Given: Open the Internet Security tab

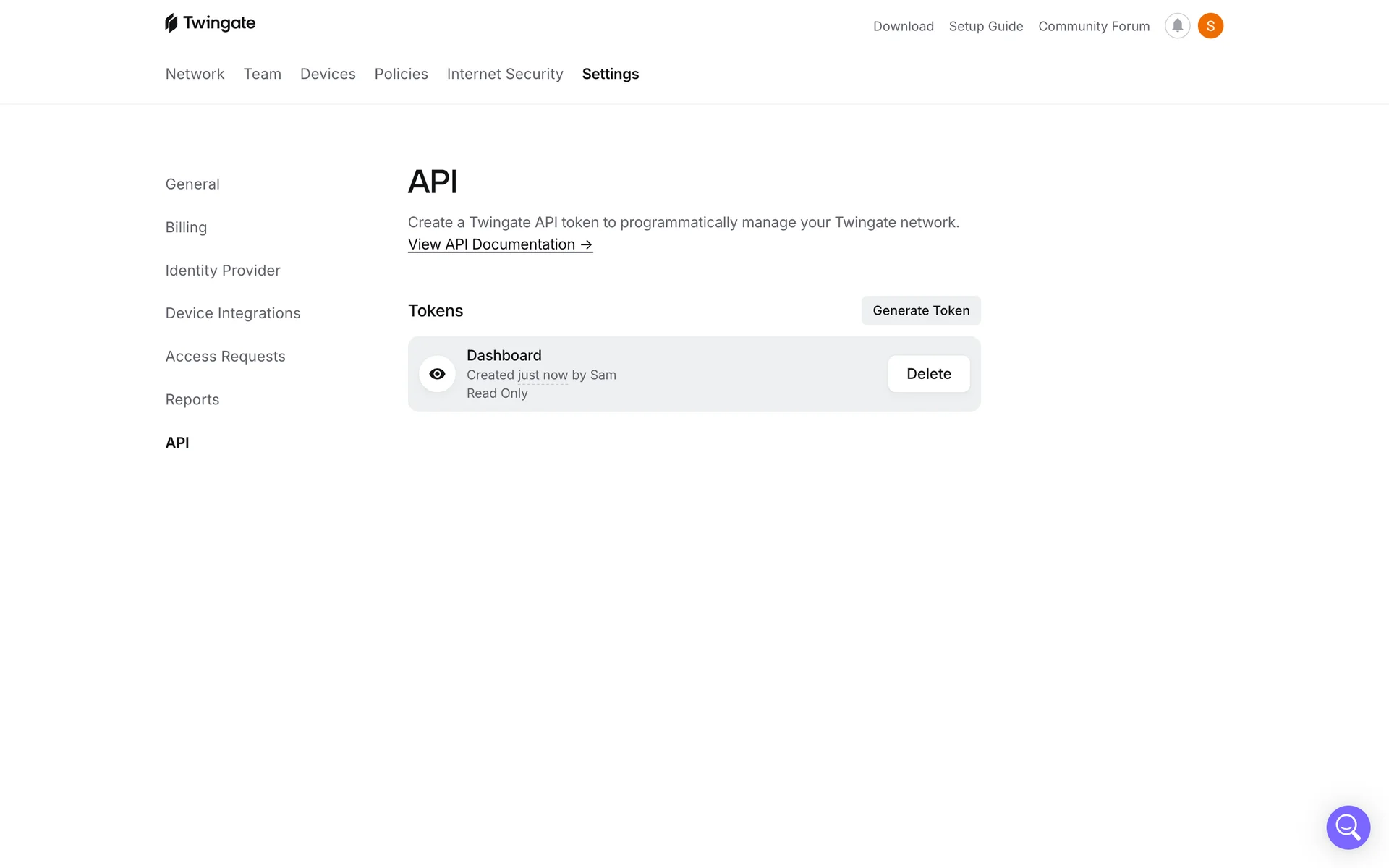Looking at the screenshot, I should tap(505, 74).
